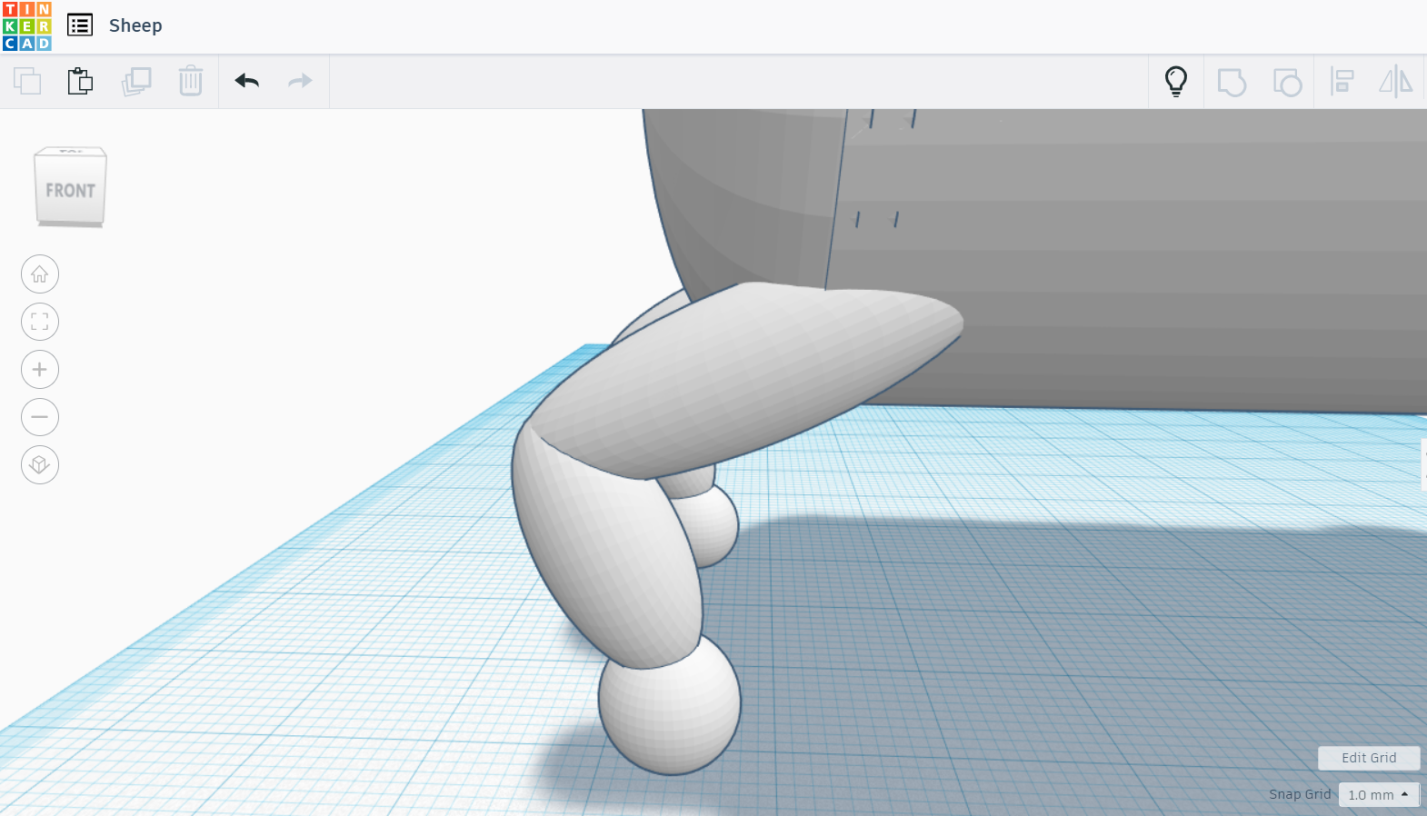Click the Group shapes icon
This screenshot has height=816, width=1427.
pos(1231,81)
